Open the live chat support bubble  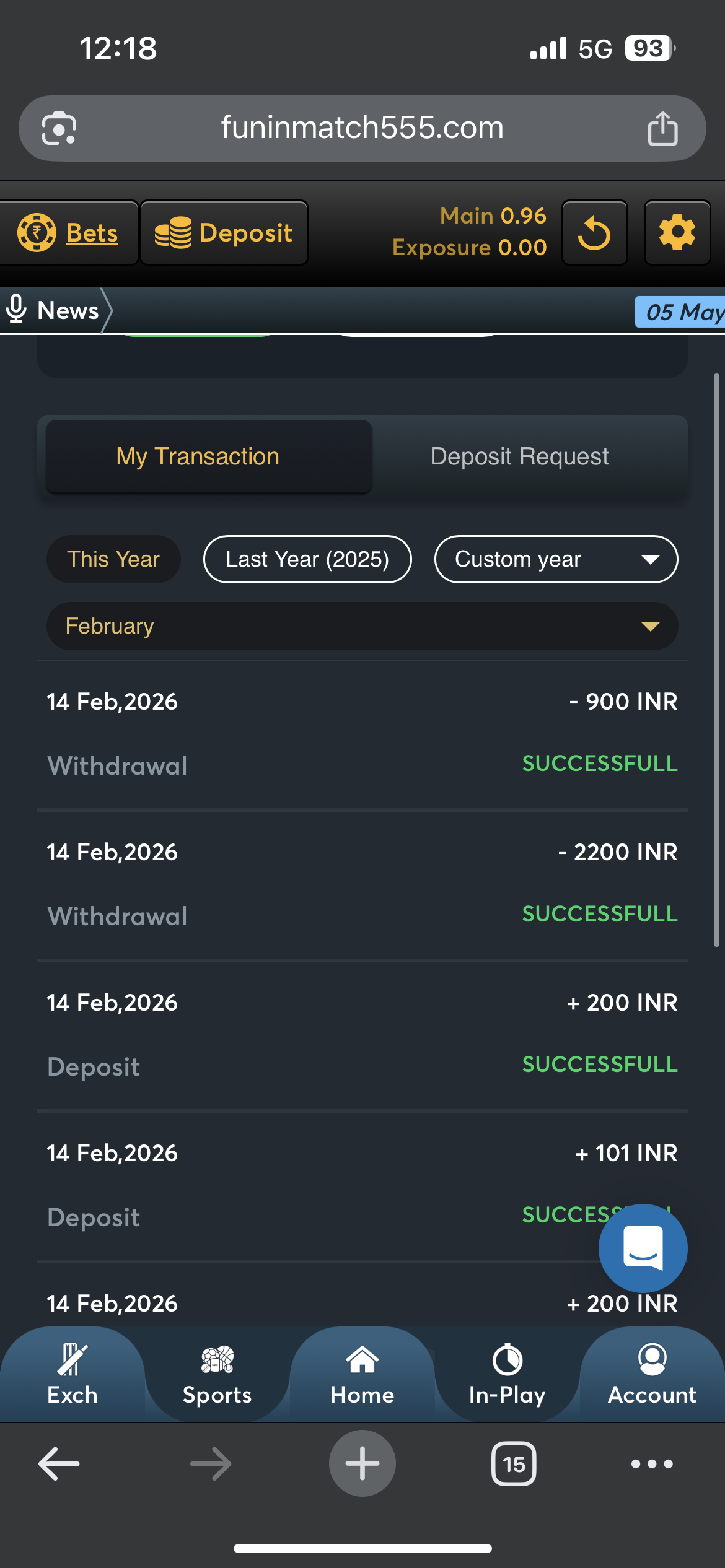coord(643,1248)
